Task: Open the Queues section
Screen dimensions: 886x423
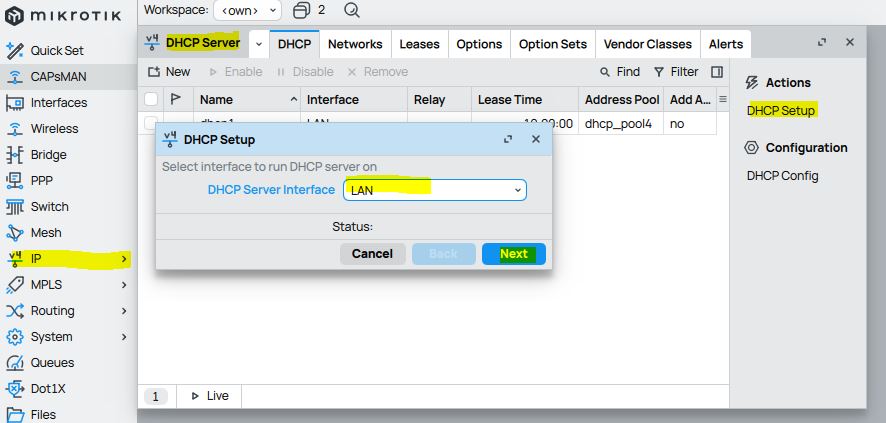Action: (51, 363)
